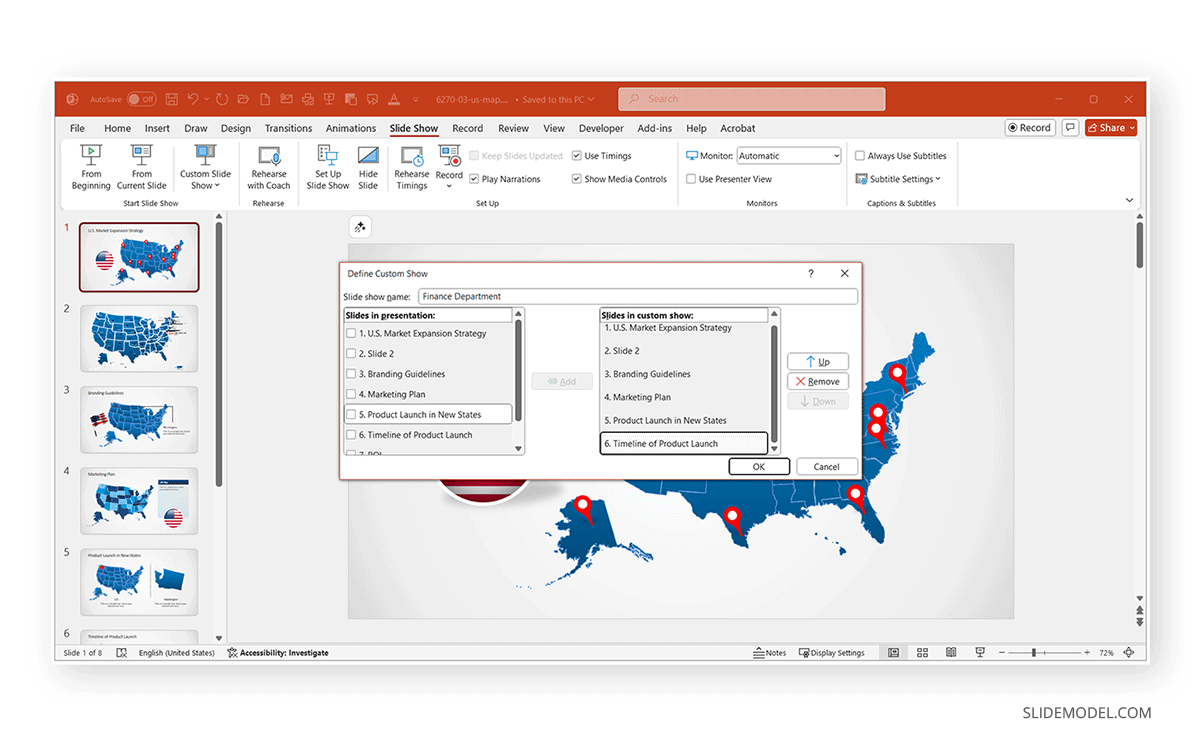1200x743 pixels.
Task: Start slideshow From Current Slide
Action: coord(141,168)
